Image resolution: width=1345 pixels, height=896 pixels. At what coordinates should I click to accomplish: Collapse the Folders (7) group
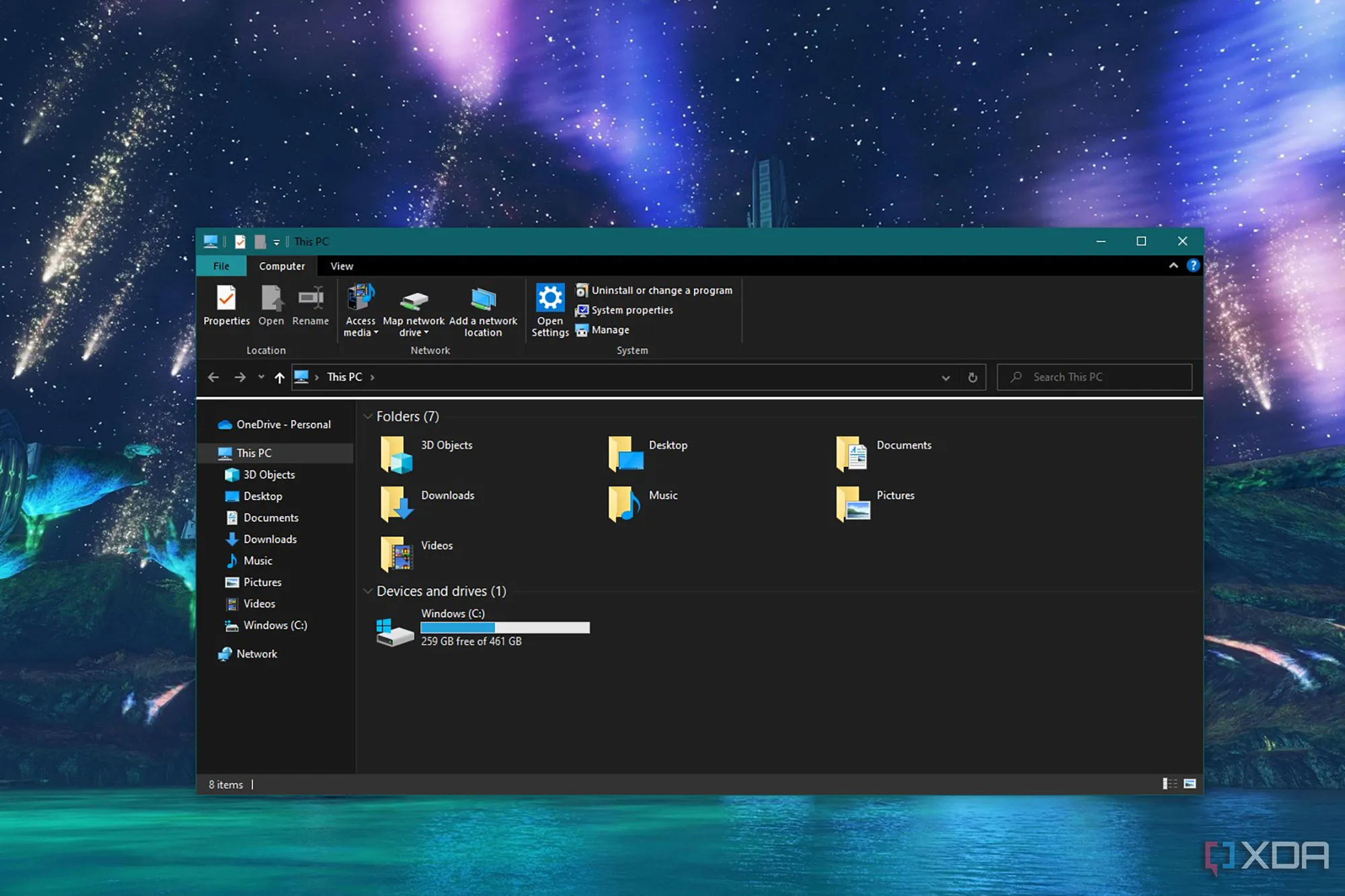368,416
